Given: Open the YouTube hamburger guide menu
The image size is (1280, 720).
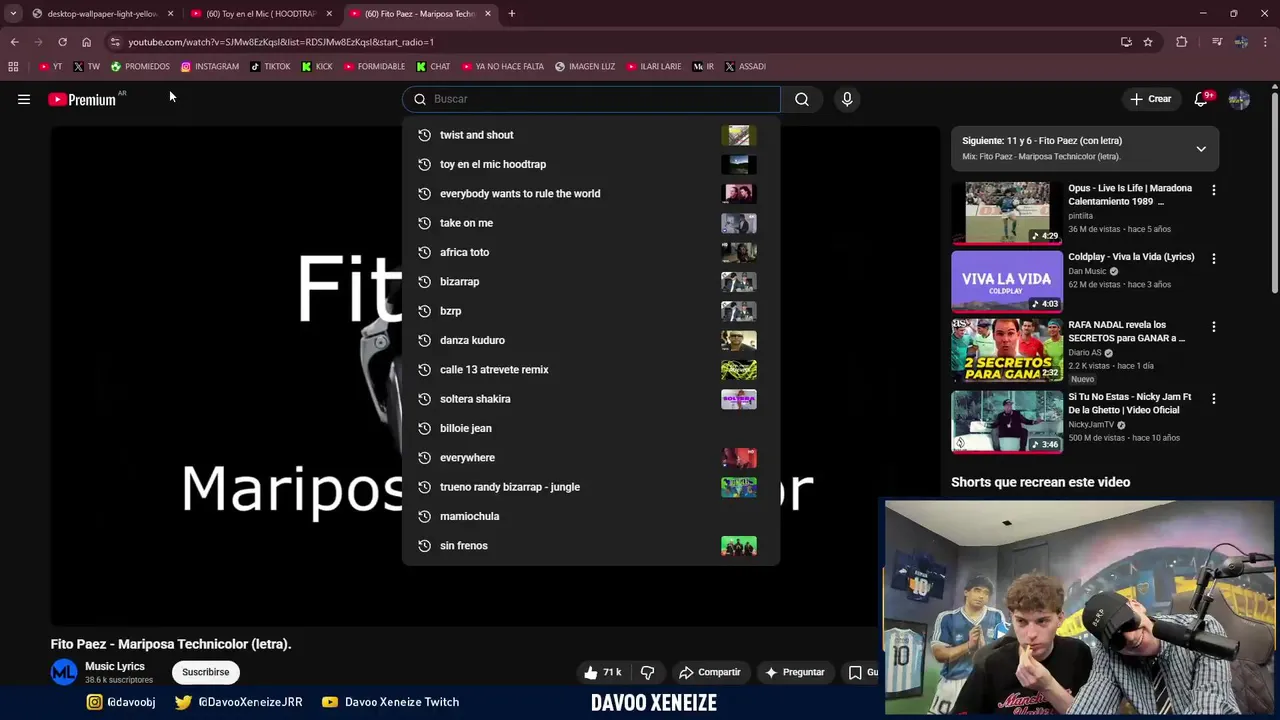Looking at the screenshot, I should coord(24,99).
